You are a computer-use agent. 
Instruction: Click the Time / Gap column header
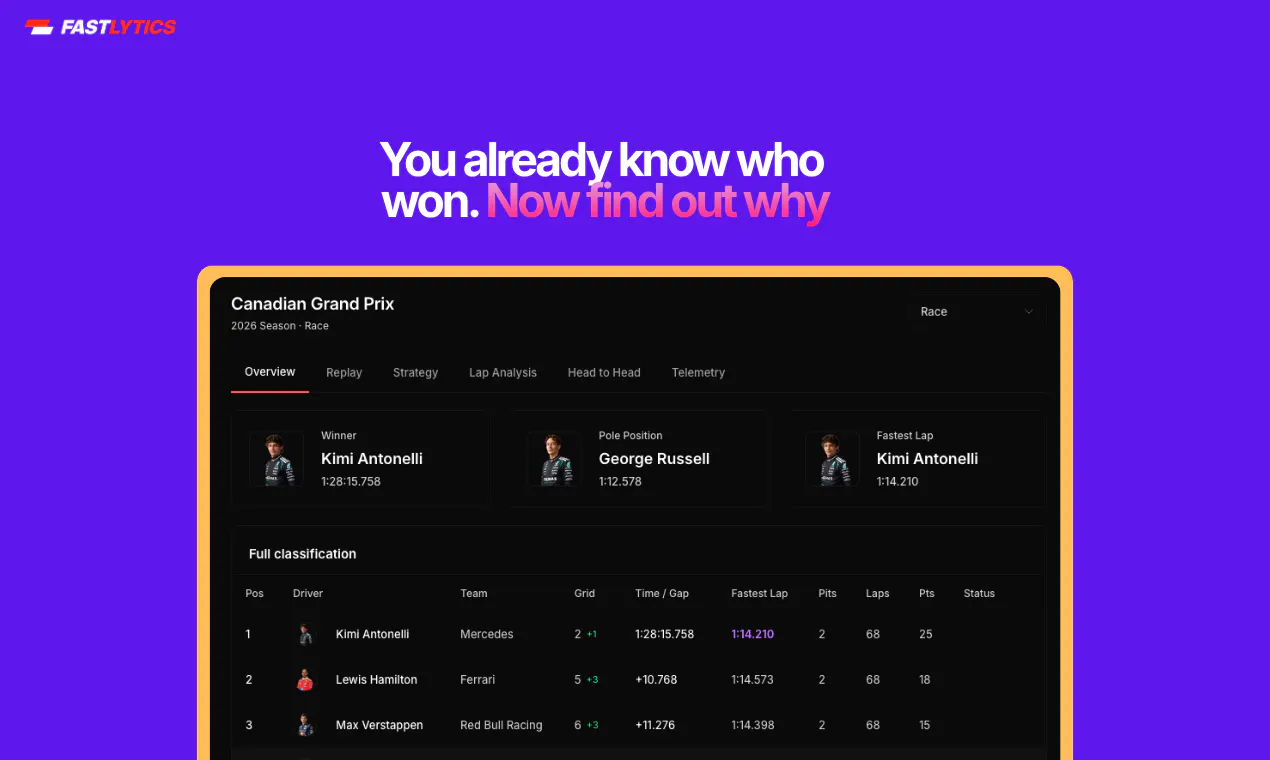point(662,594)
